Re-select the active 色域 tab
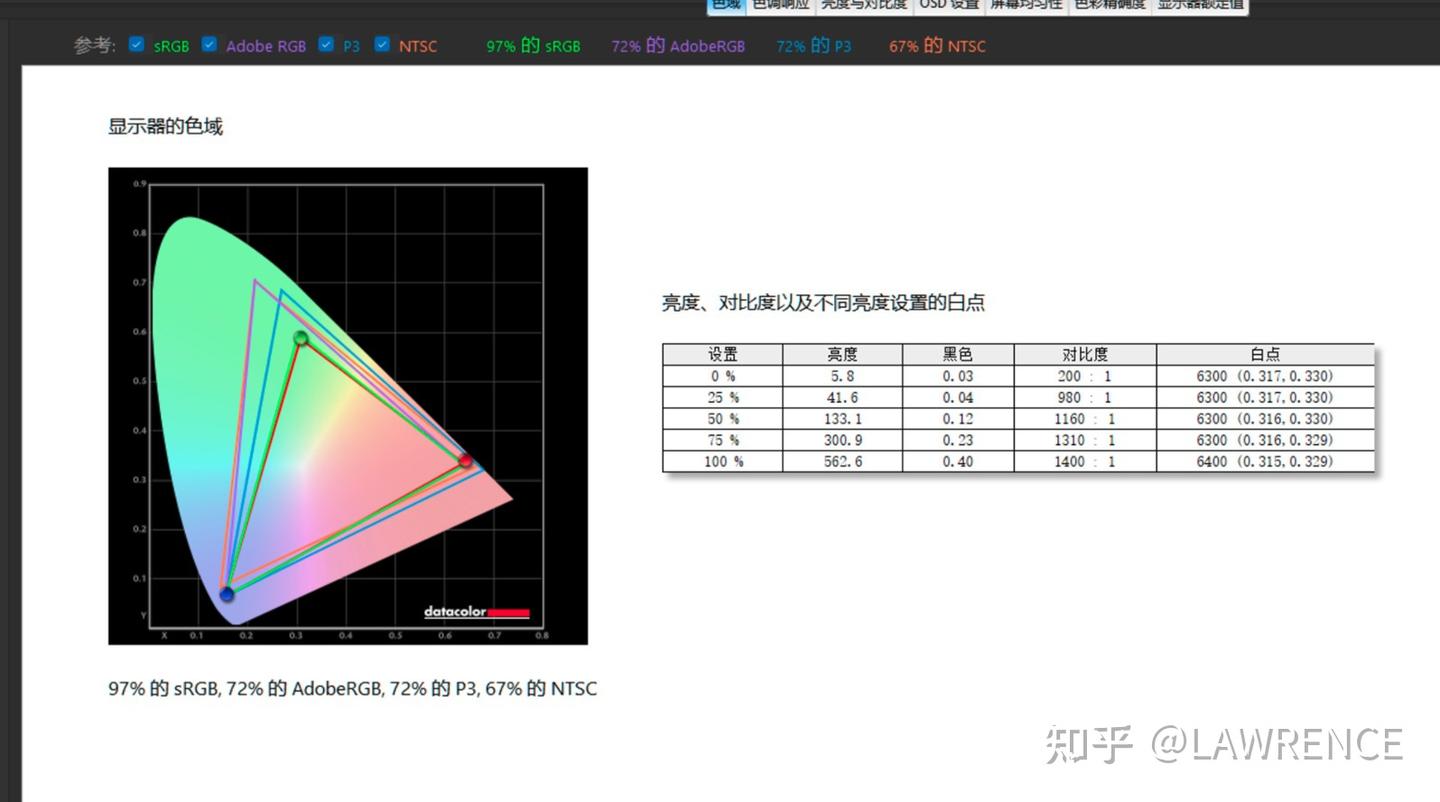This screenshot has height=802, width=1440. 725,5
